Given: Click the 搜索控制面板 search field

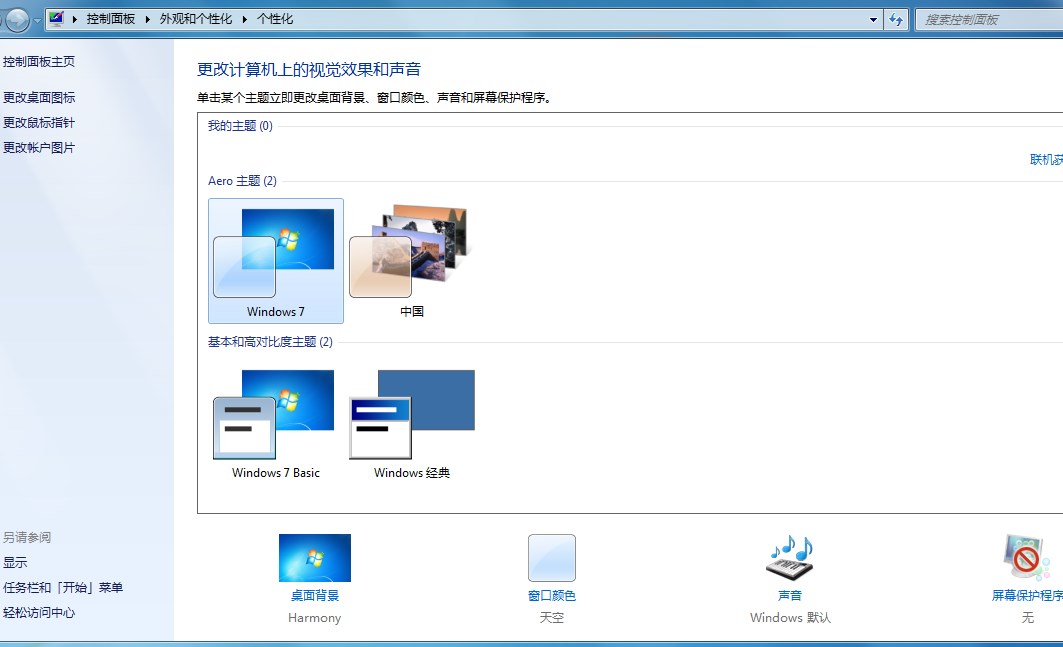Looking at the screenshot, I should click(x=990, y=20).
